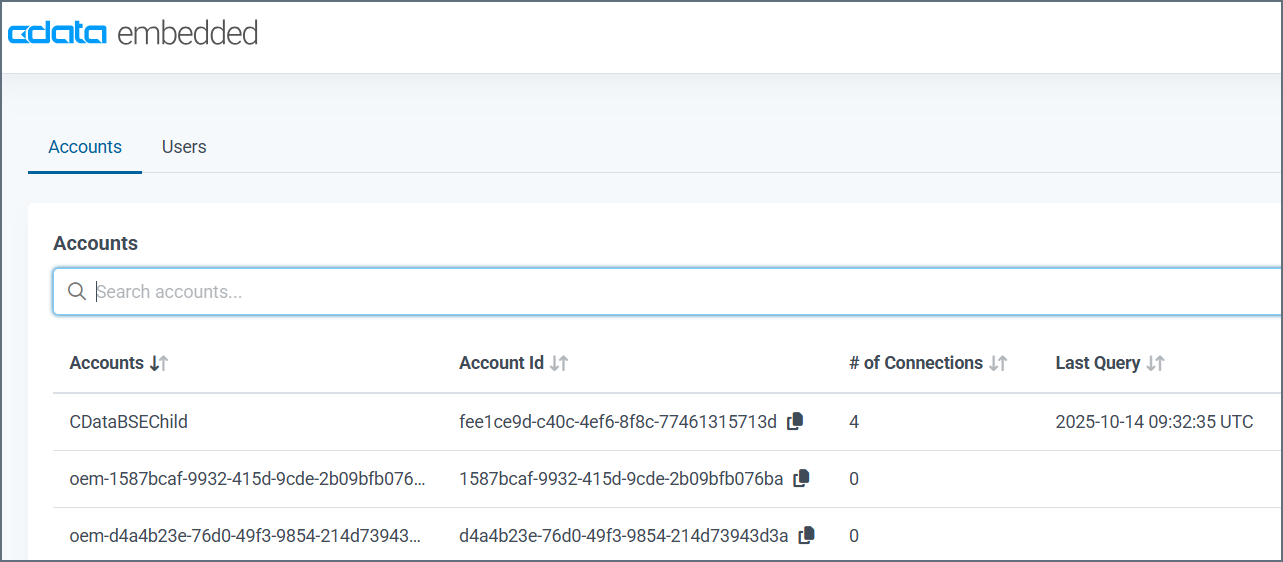The image size is (1283, 562).
Task: Select the Accounts tab
Action: point(85,147)
